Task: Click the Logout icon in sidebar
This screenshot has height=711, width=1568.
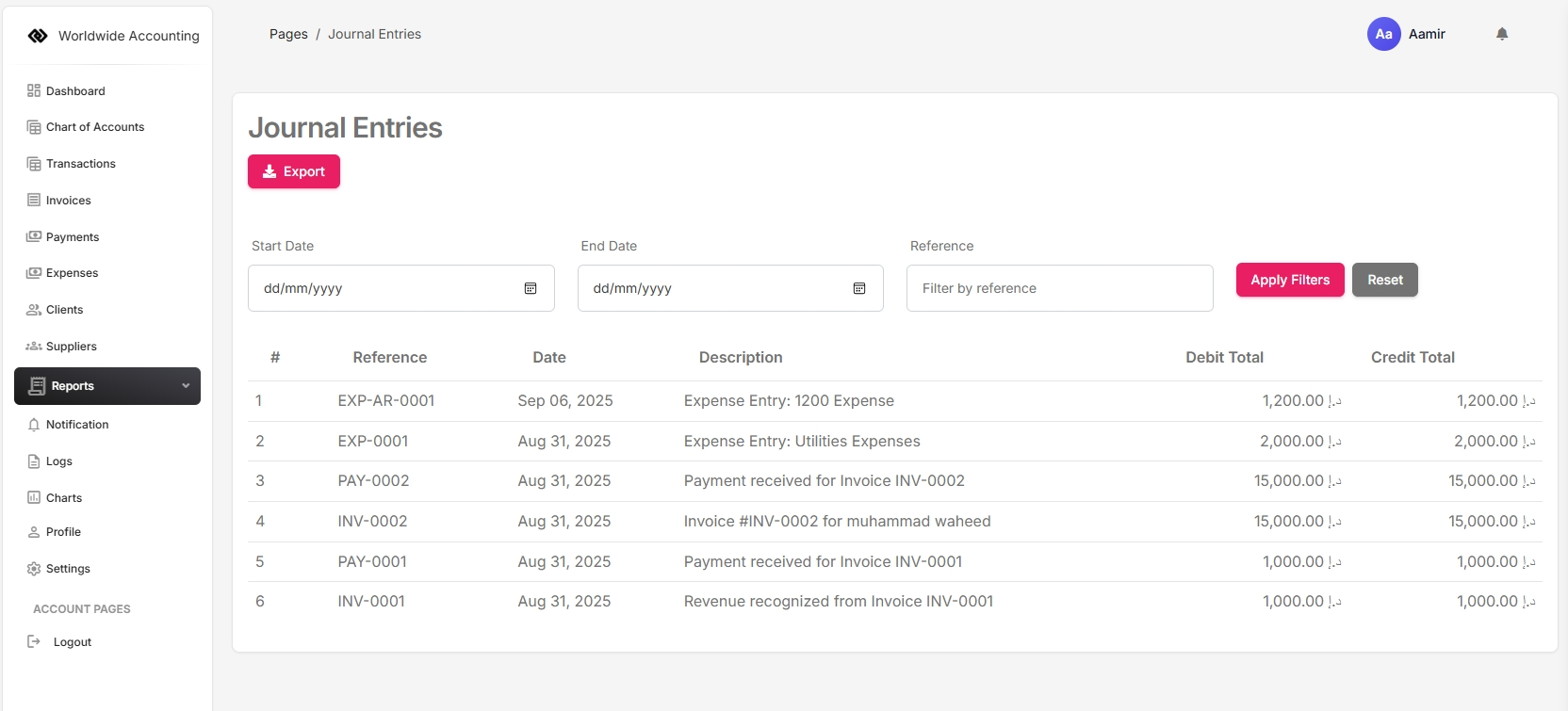Action: (x=34, y=642)
